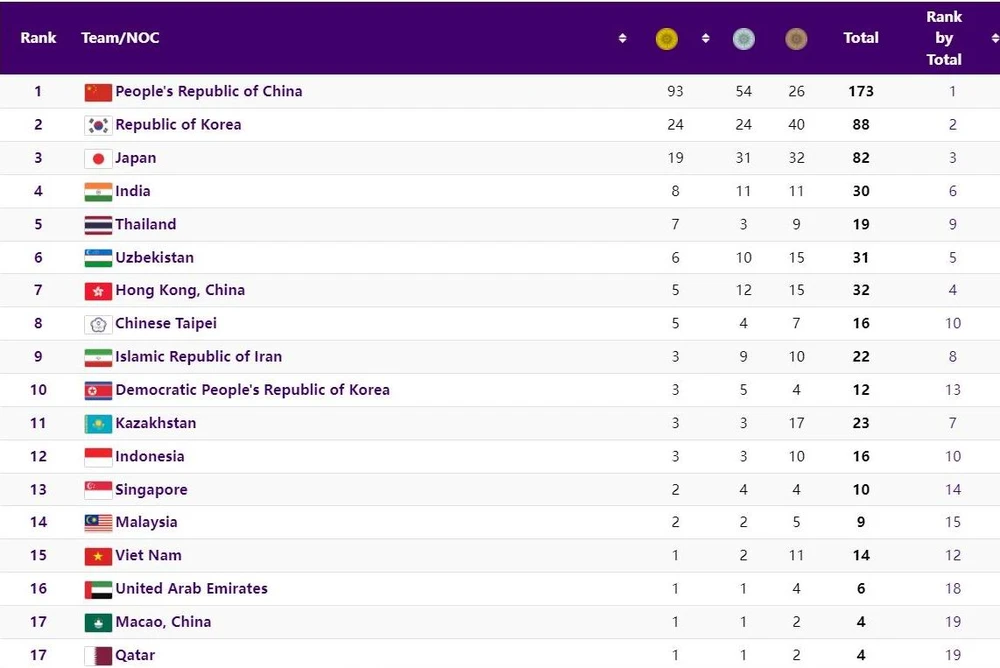Select the Total column header

[x=860, y=38]
